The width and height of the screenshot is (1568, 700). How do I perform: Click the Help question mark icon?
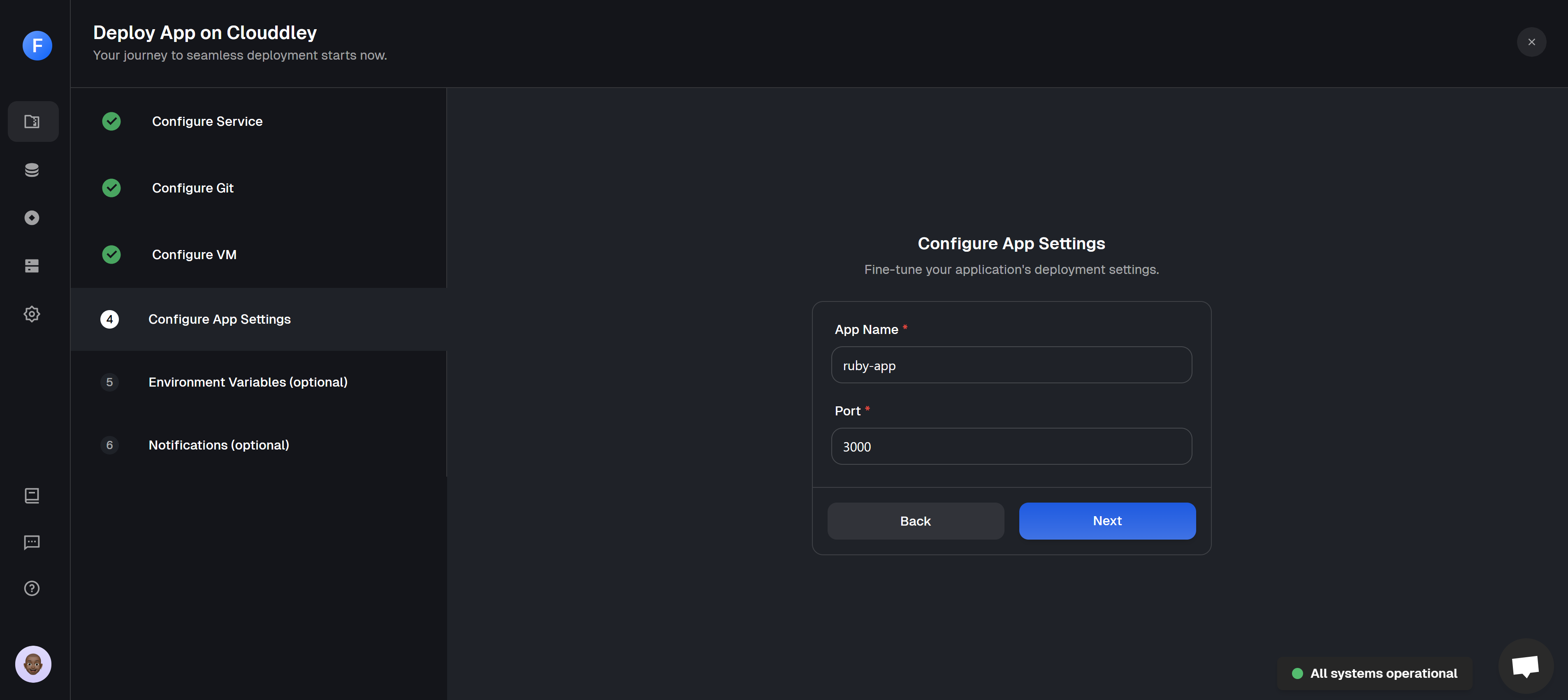click(31, 588)
